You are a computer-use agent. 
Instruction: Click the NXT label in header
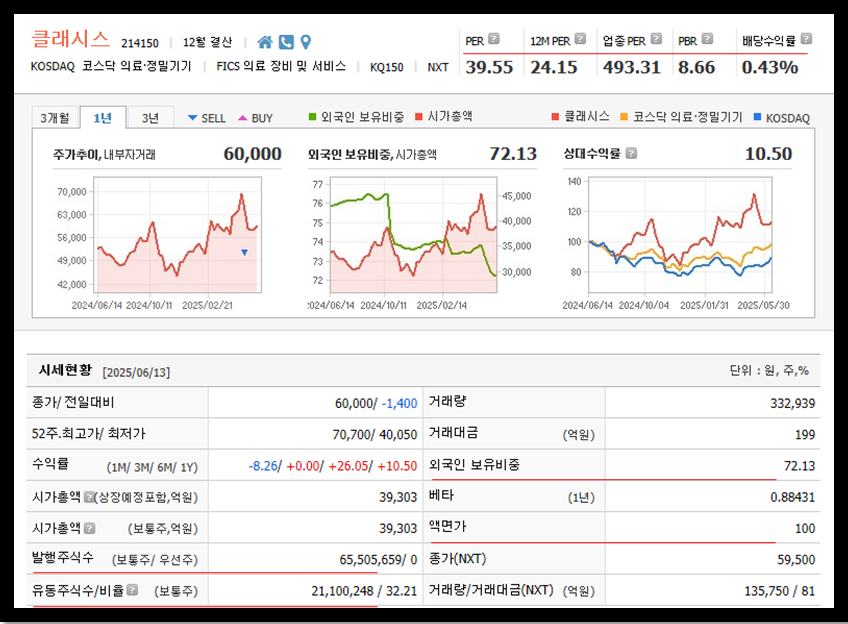click(x=438, y=68)
